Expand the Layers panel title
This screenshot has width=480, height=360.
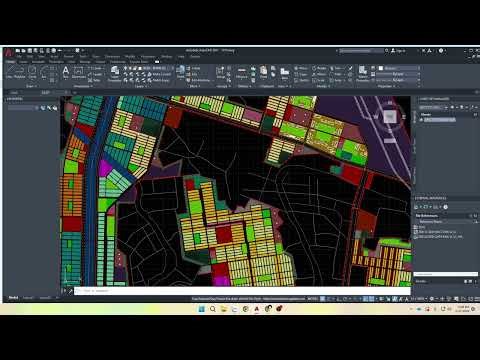pos(140,86)
